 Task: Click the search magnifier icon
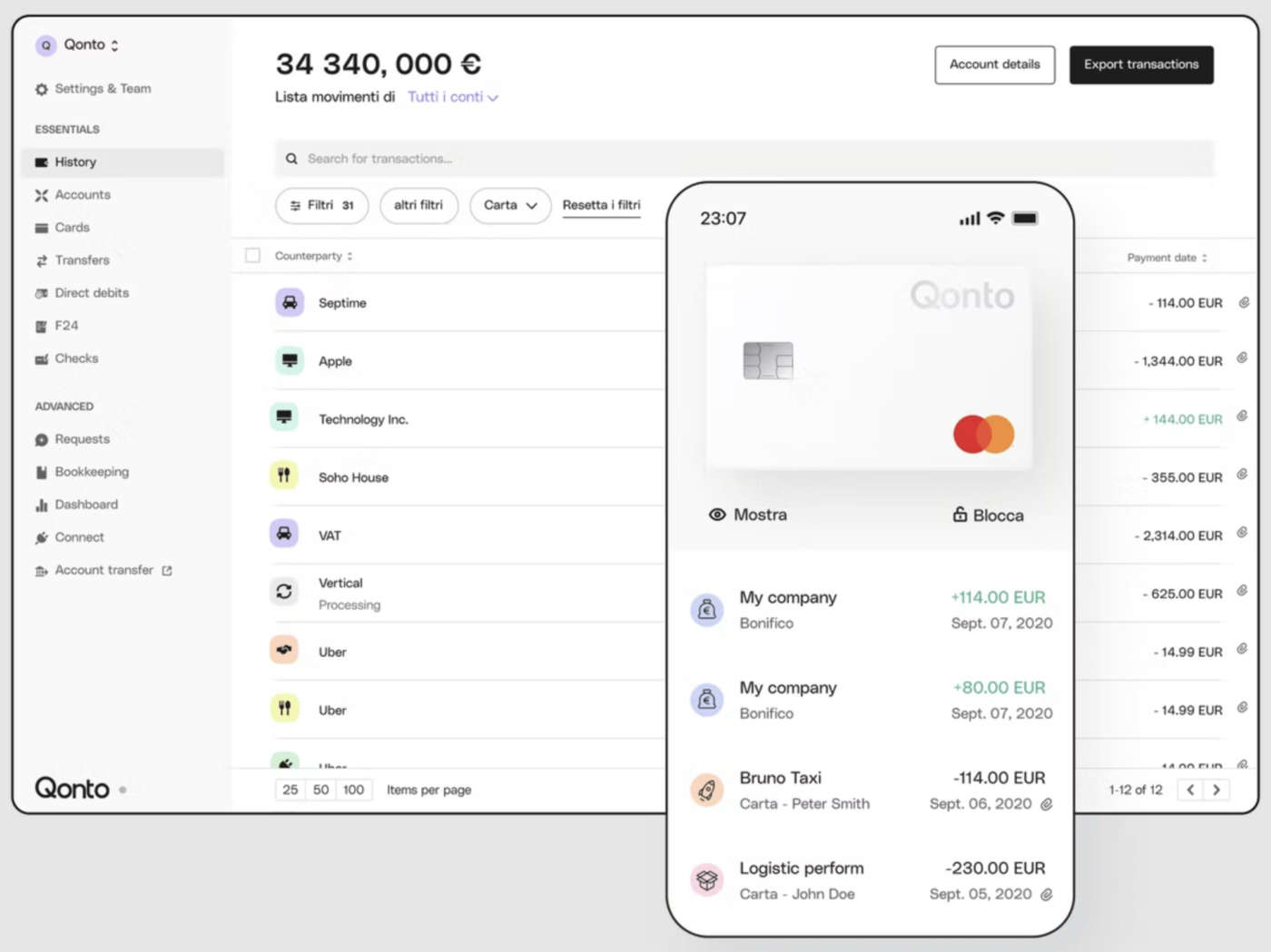click(291, 159)
